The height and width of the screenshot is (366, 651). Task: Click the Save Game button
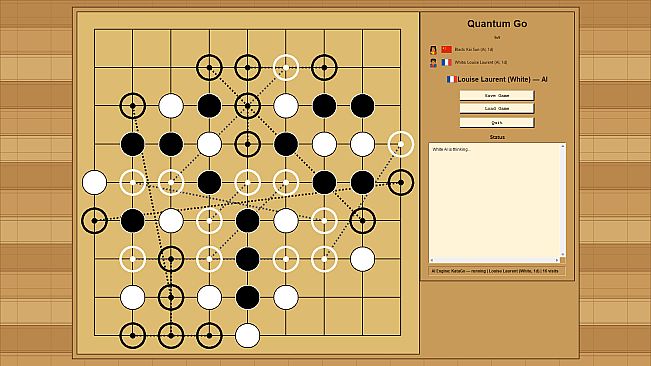pos(497,95)
